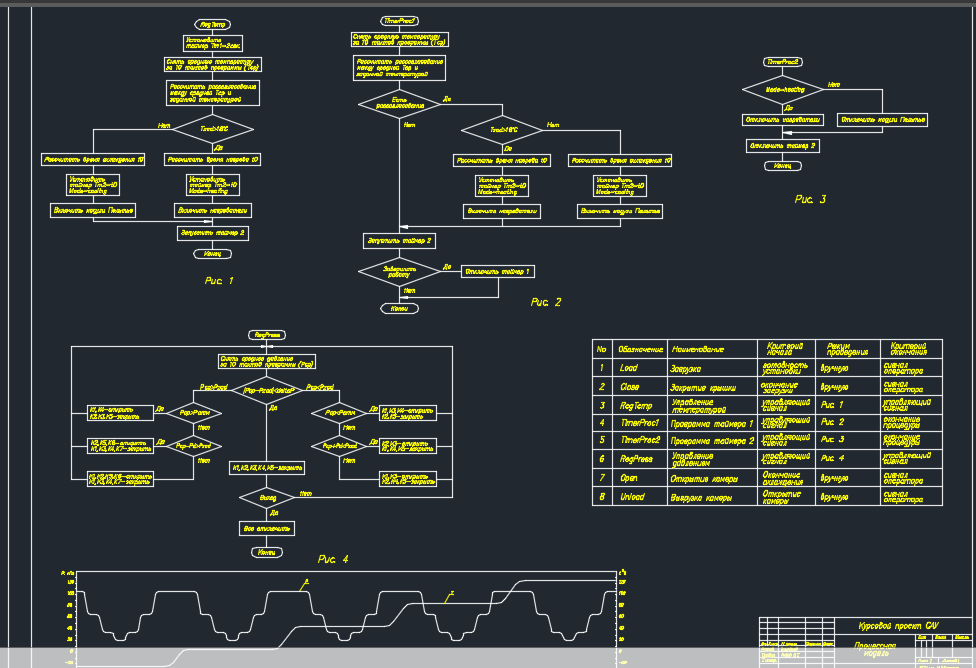Select the 'Запустить таймер 2' block in figure 2
The height and width of the screenshot is (668, 976).
point(399,241)
